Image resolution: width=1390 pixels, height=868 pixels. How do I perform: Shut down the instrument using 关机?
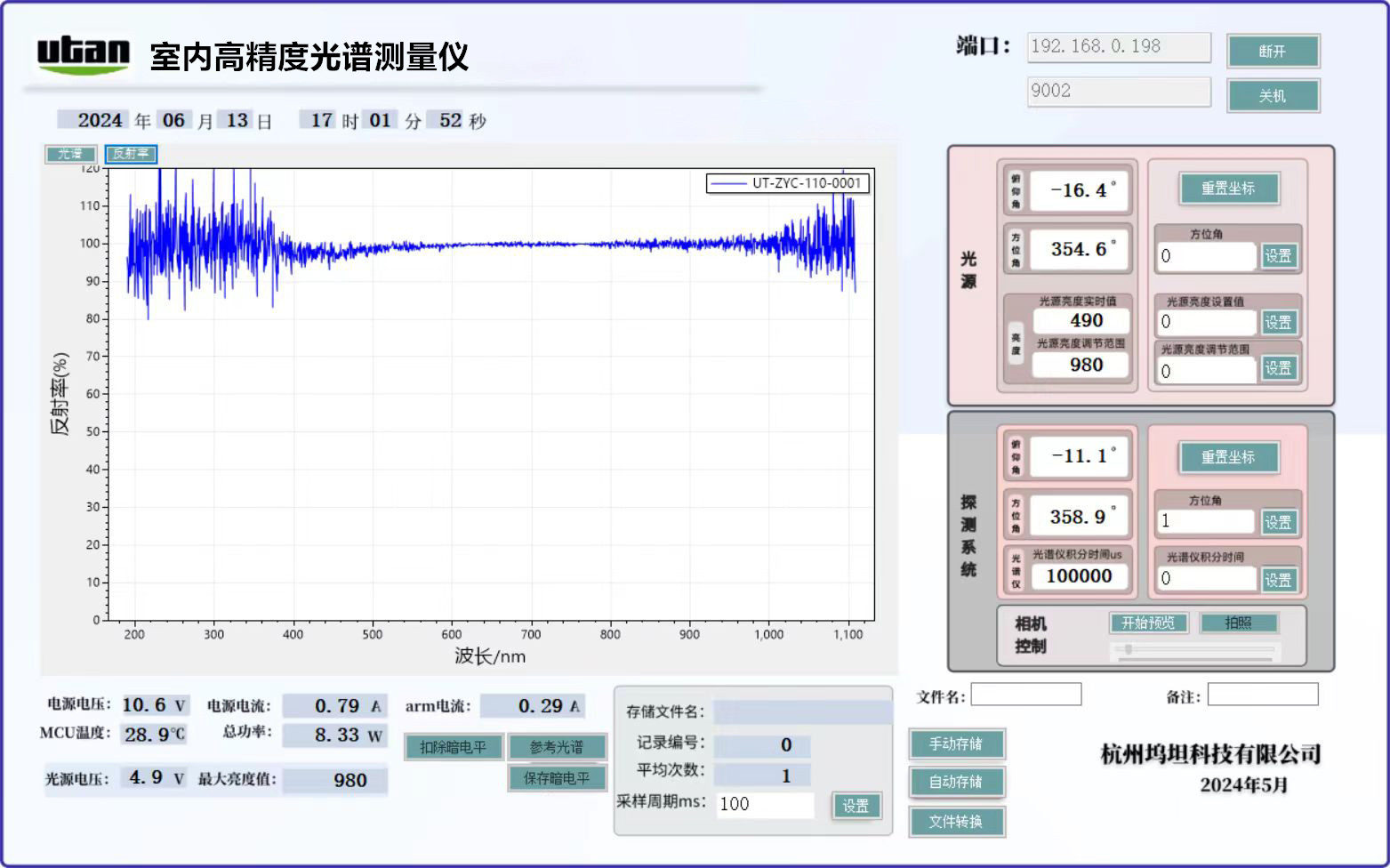coord(1273,95)
